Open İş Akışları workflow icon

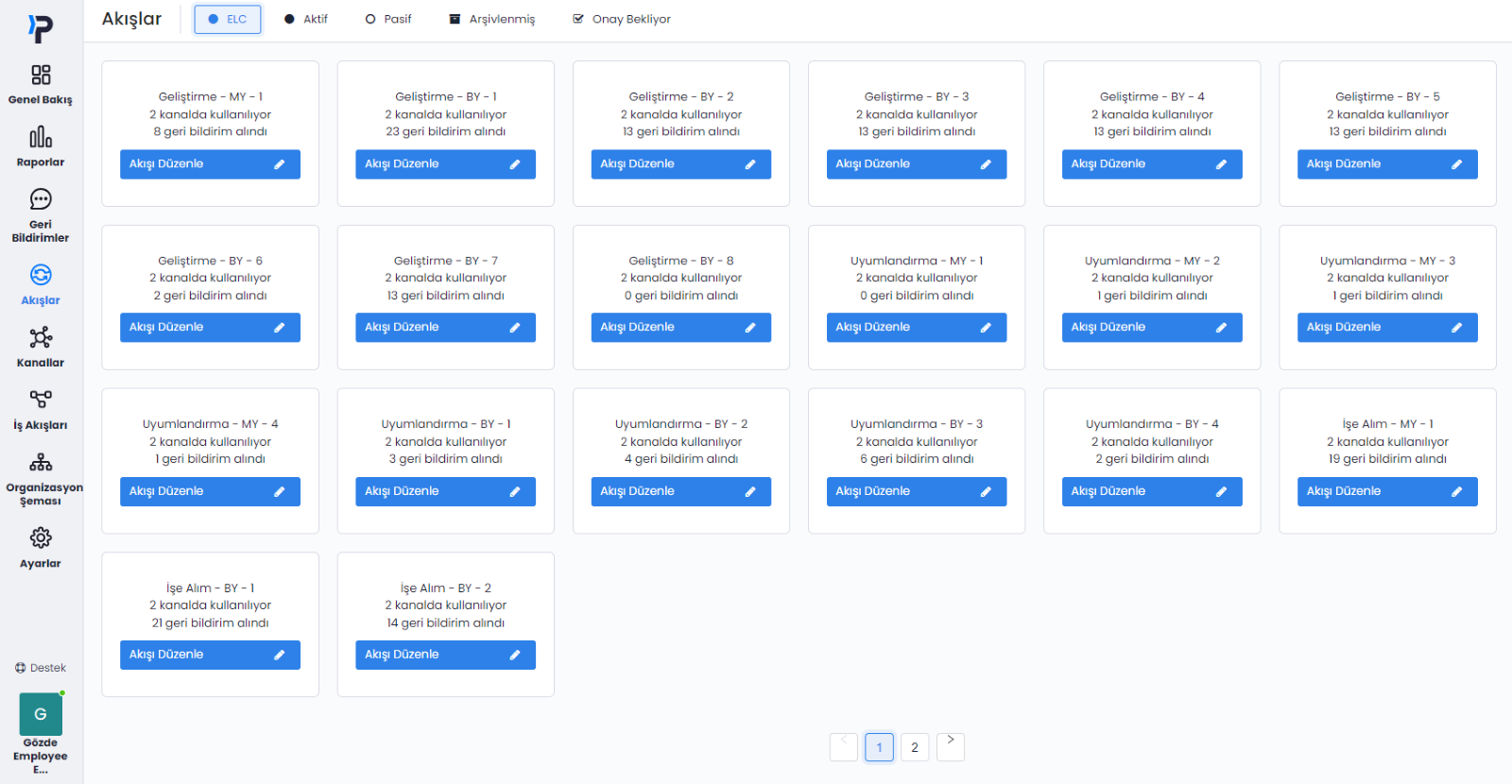41,400
